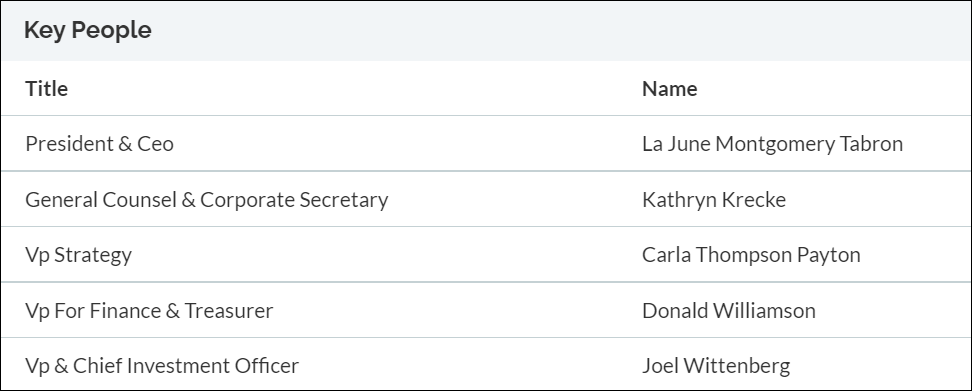Select the Vp Strategy title cell
972x391 pixels.
pos(79,255)
